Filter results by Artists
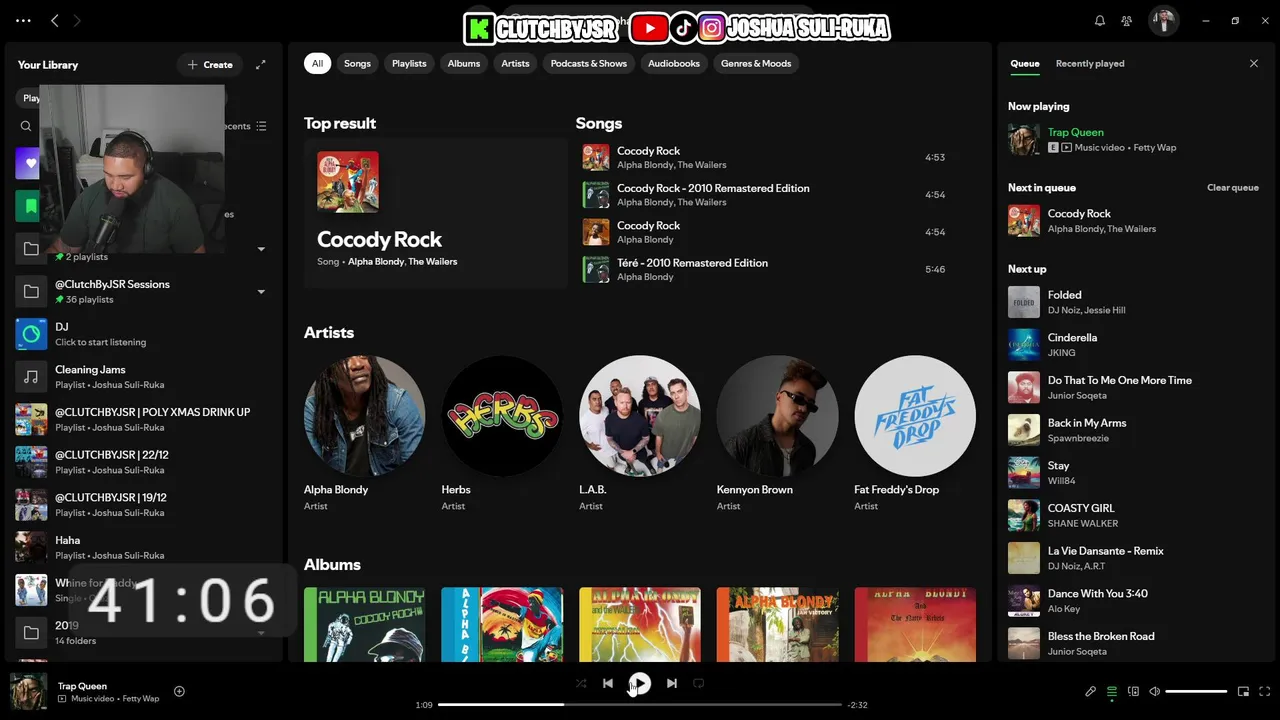Screen dimensions: 1280x720 (x=515, y=63)
